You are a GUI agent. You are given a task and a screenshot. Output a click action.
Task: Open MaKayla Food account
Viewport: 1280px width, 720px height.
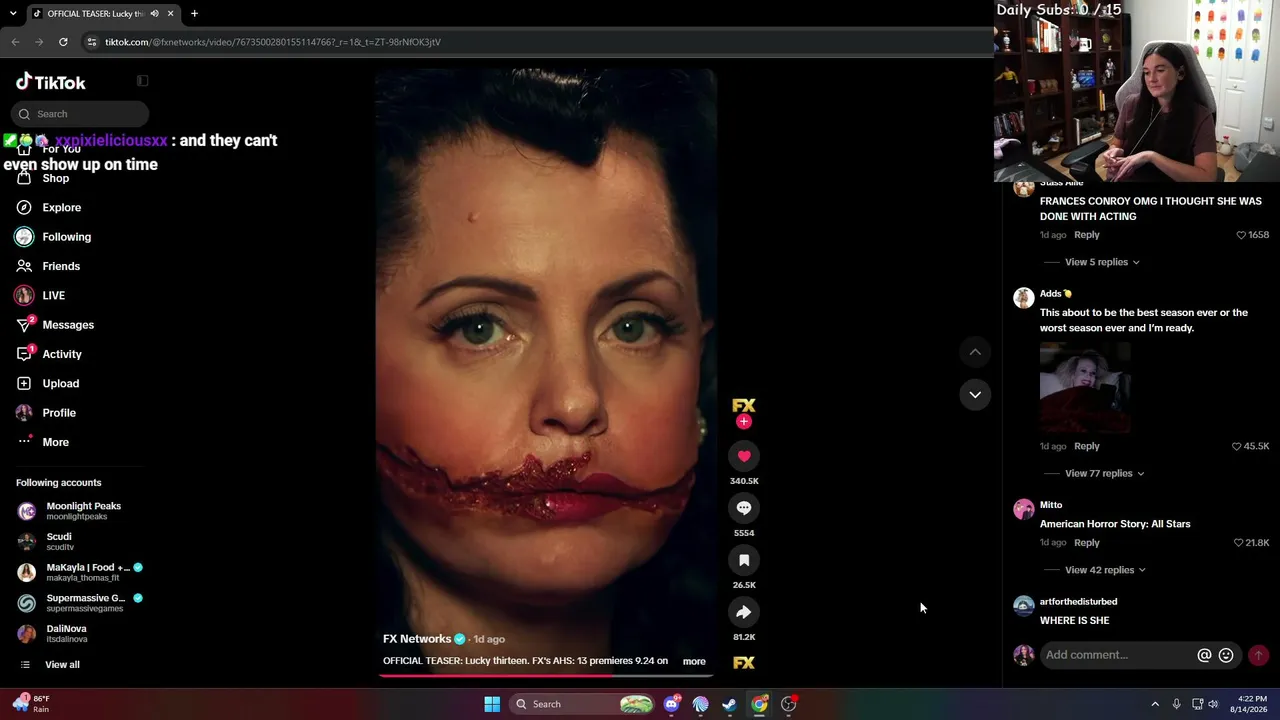pos(81,573)
